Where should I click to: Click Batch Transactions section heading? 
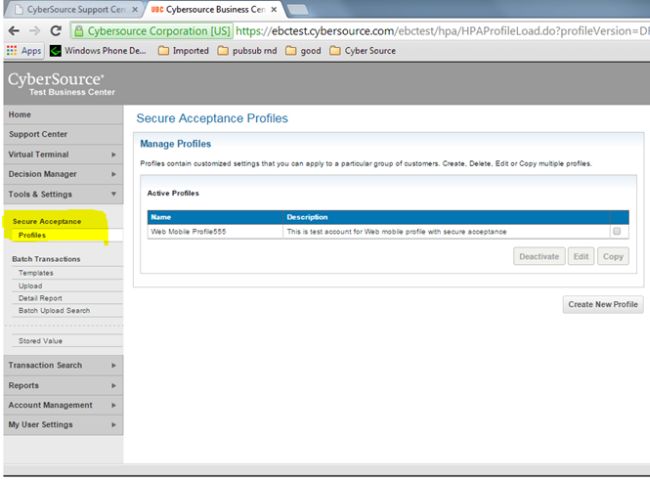(x=46, y=259)
